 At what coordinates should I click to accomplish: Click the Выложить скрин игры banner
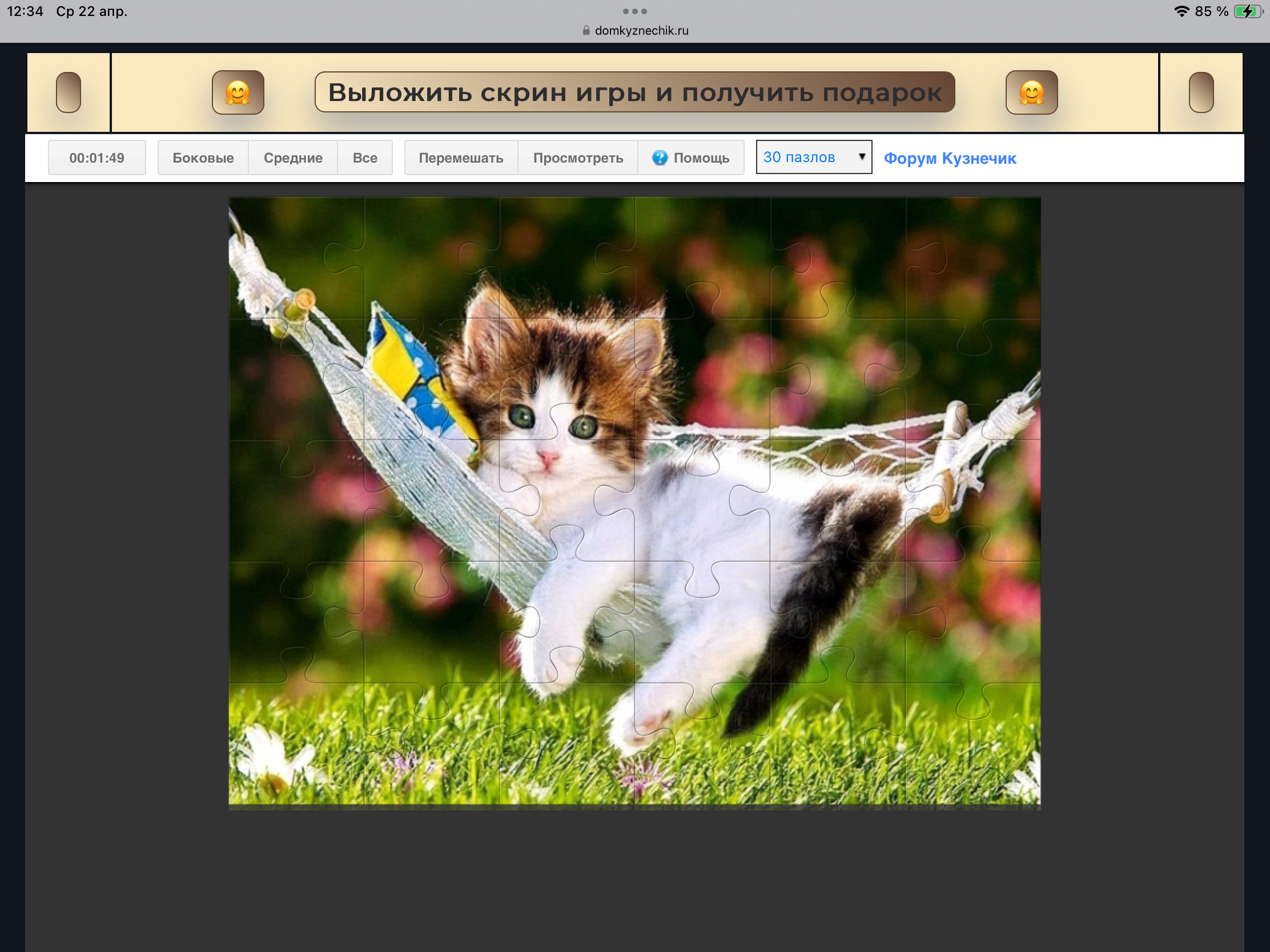(x=634, y=92)
